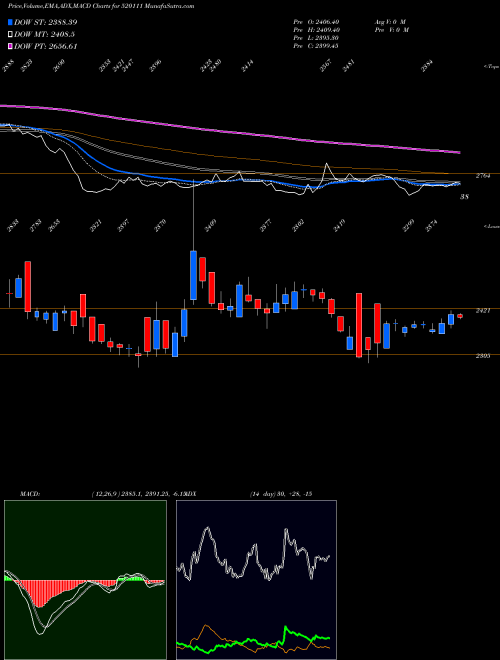Click the 2577 lows tick label

click(266, 226)
